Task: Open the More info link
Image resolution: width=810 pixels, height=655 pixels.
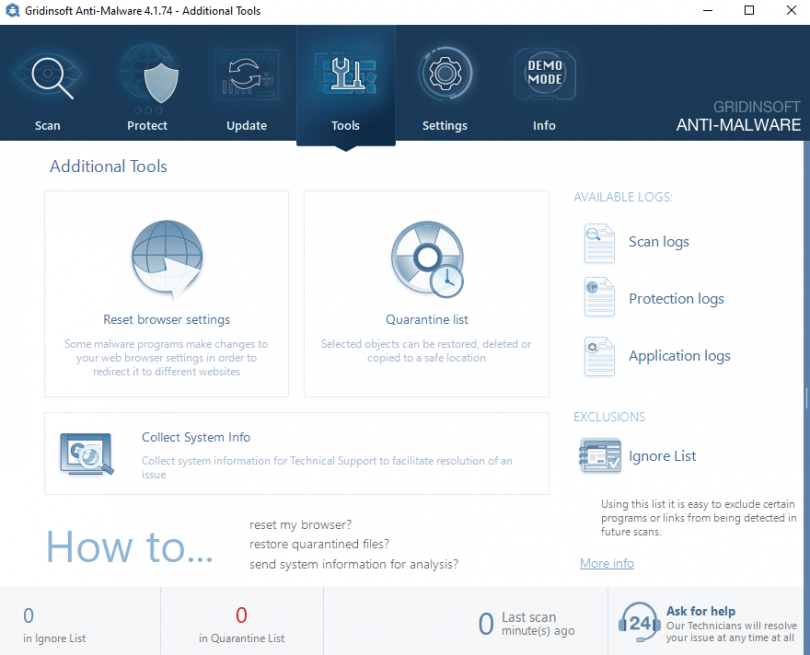Action: pyautogui.click(x=606, y=563)
